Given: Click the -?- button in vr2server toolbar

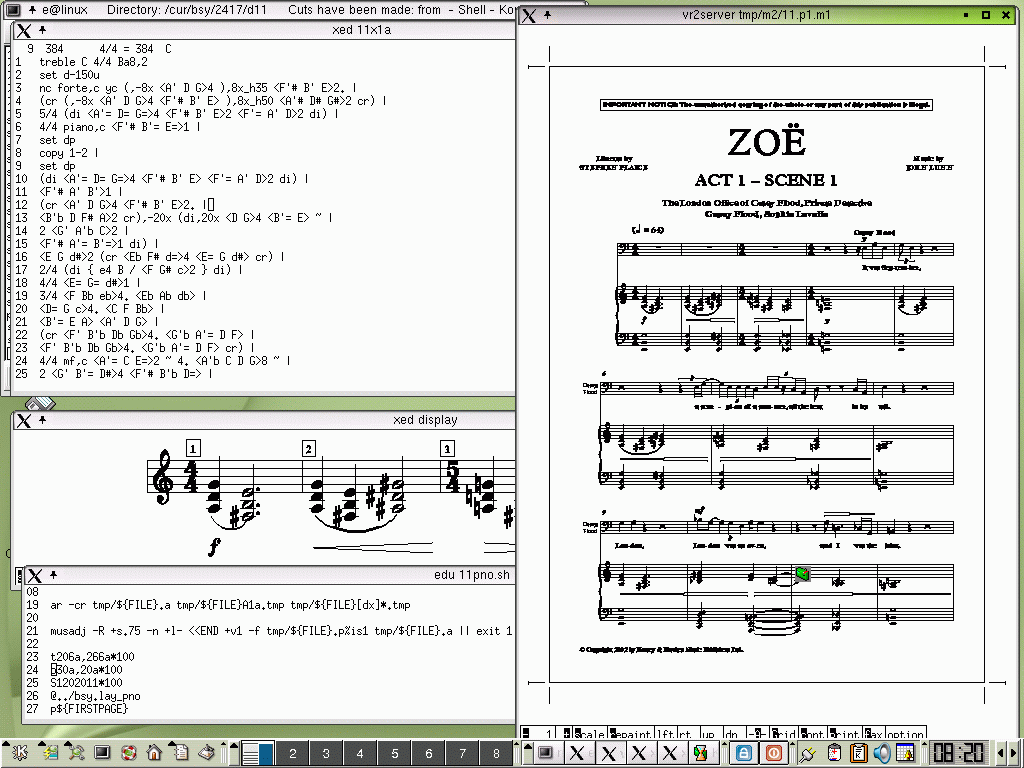Looking at the screenshot, I should tap(756, 734).
